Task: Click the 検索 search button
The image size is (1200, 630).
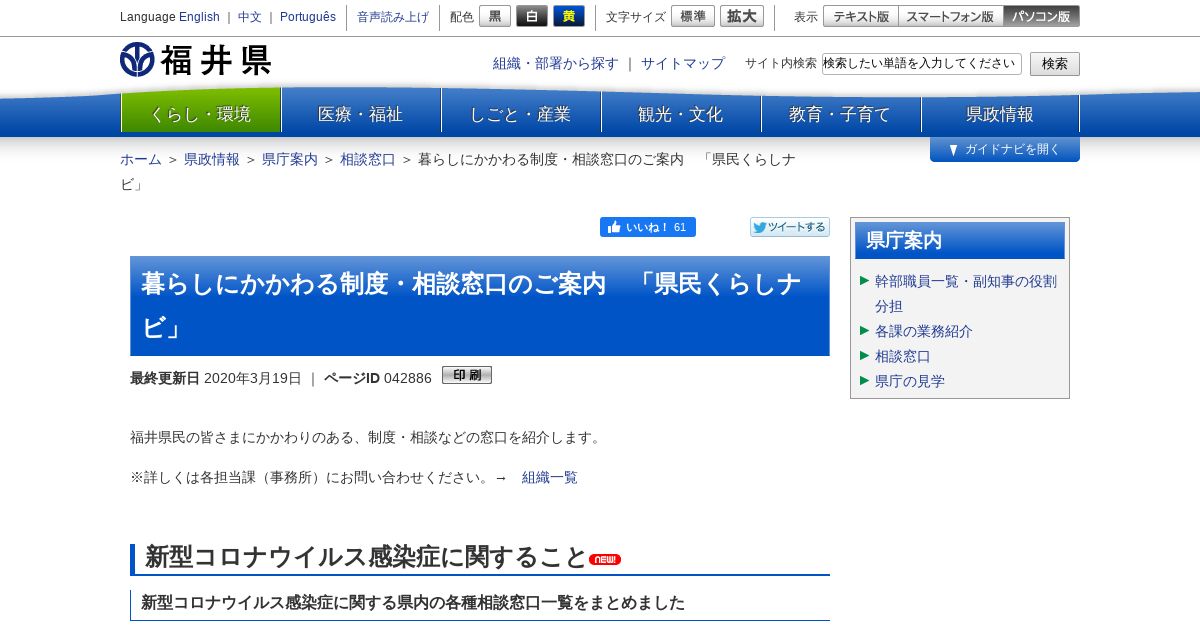Action: (1055, 64)
